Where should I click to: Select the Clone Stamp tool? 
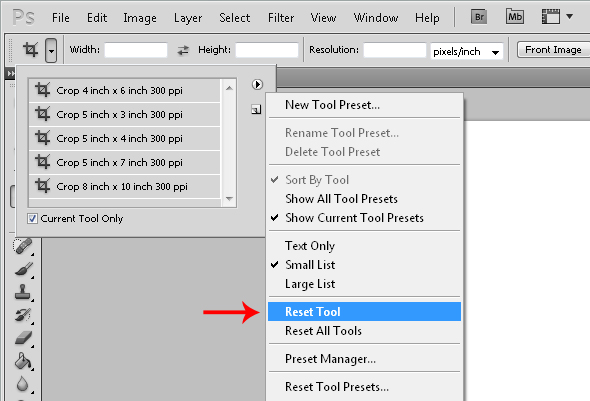(23, 292)
